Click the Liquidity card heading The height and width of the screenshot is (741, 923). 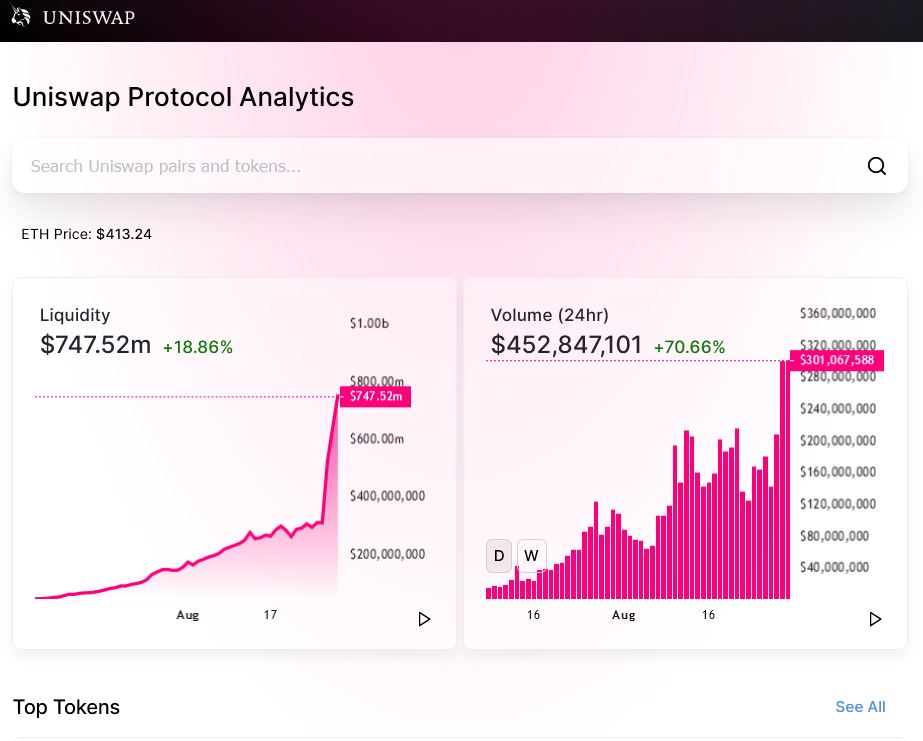[75, 315]
